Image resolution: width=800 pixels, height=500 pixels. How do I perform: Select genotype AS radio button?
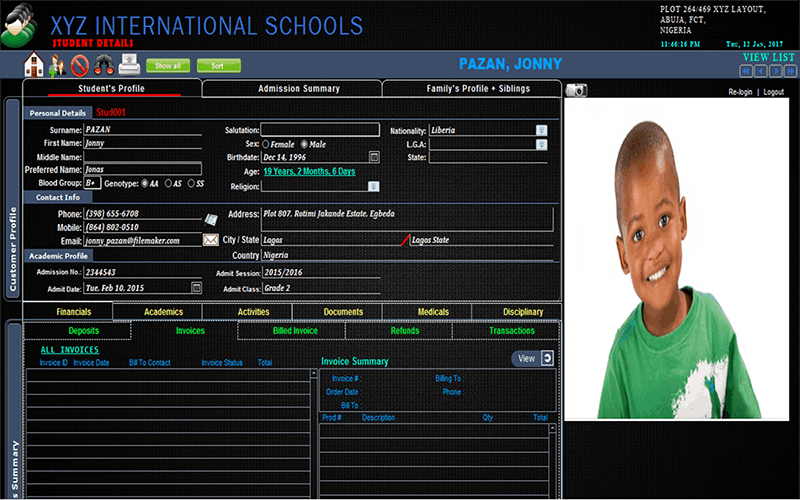[168, 184]
